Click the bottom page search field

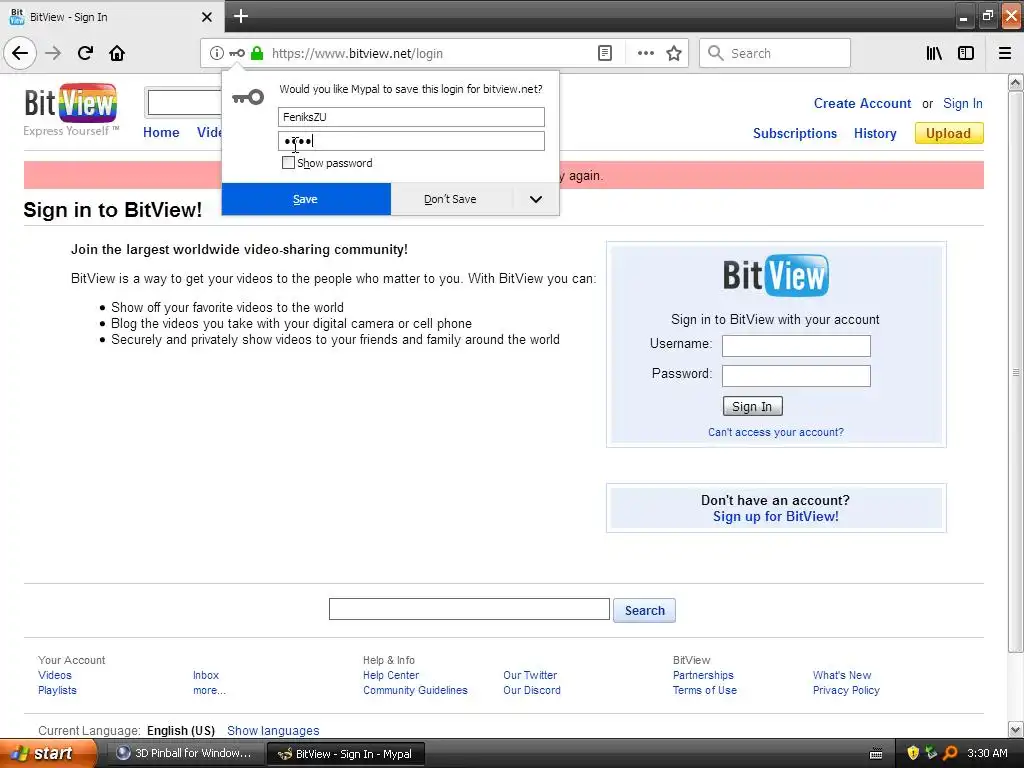[469, 609]
